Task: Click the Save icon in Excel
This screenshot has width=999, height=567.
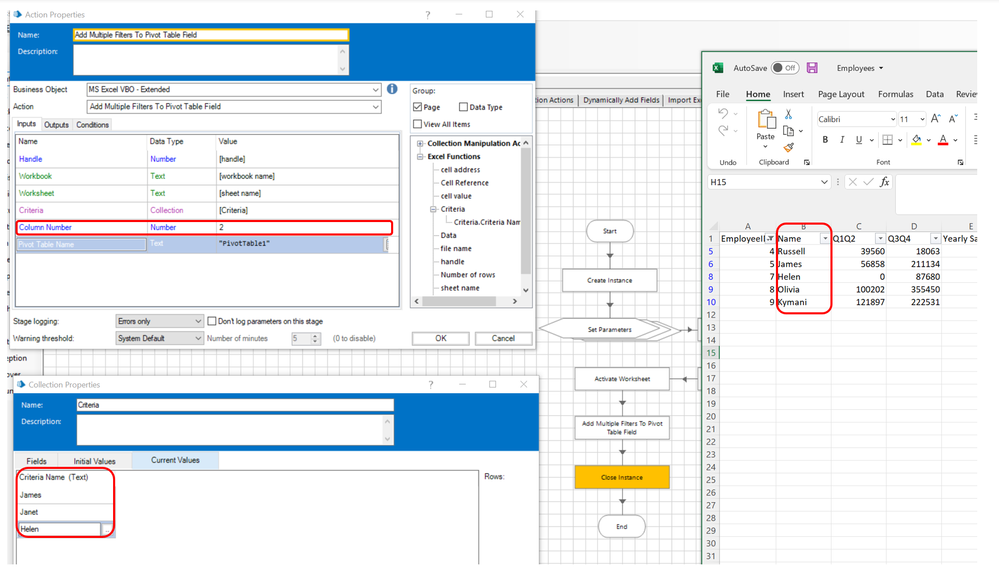Action: click(812, 68)
